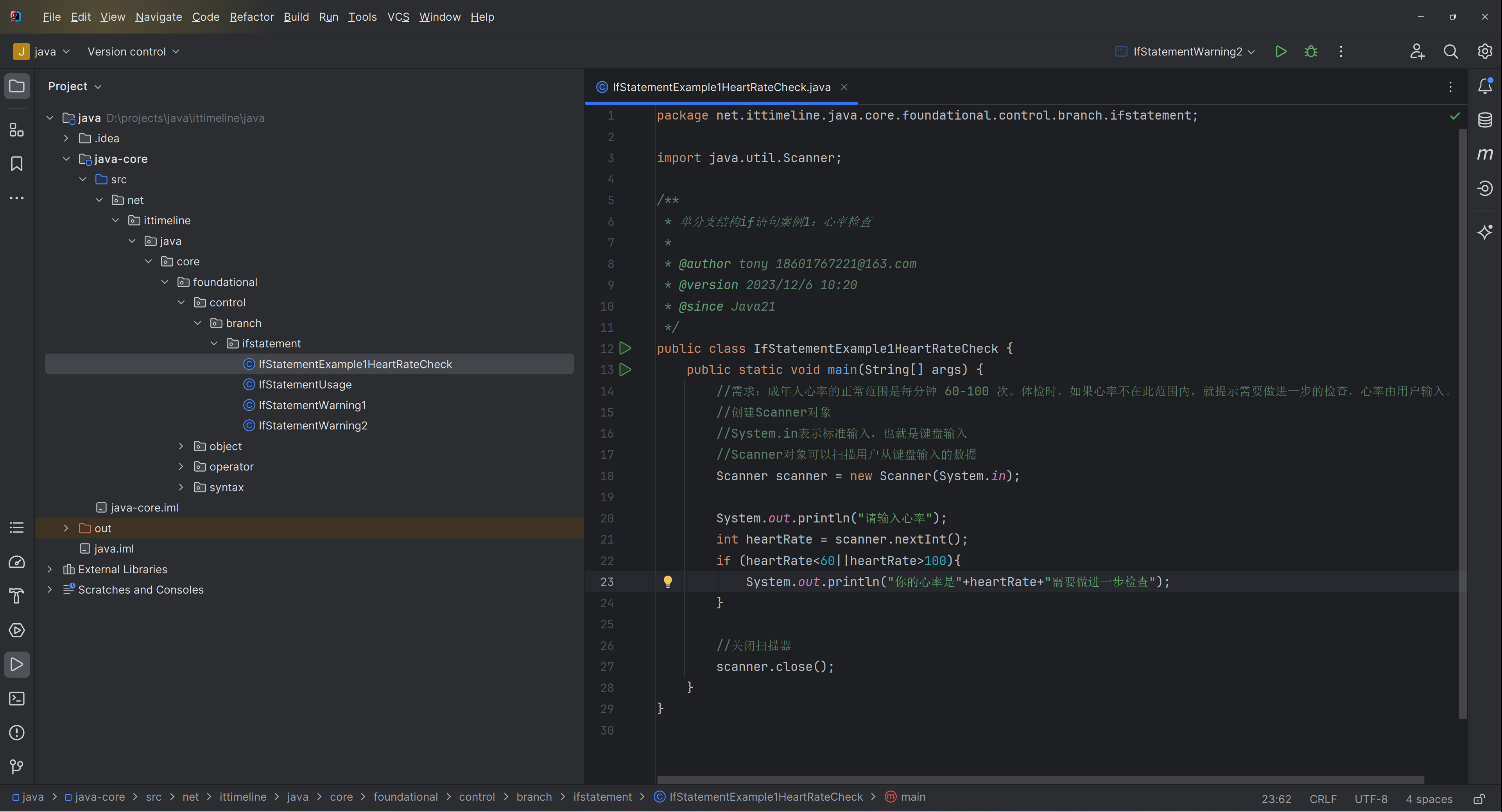Open editor tab options menu

(x=1451, y=87)
